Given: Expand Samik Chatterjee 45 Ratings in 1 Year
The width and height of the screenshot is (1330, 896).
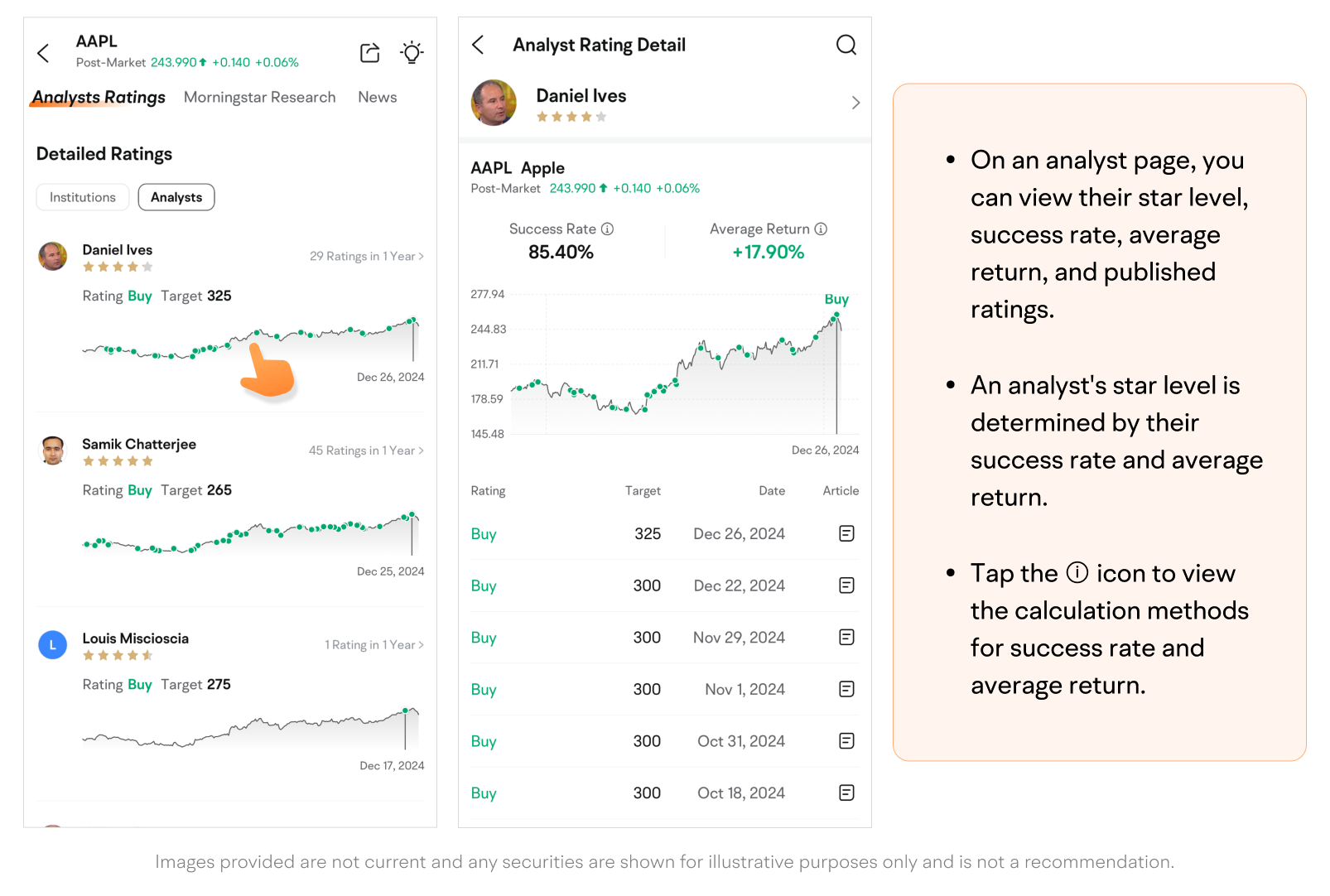Looking at the screenshot, I should point(366,450).
